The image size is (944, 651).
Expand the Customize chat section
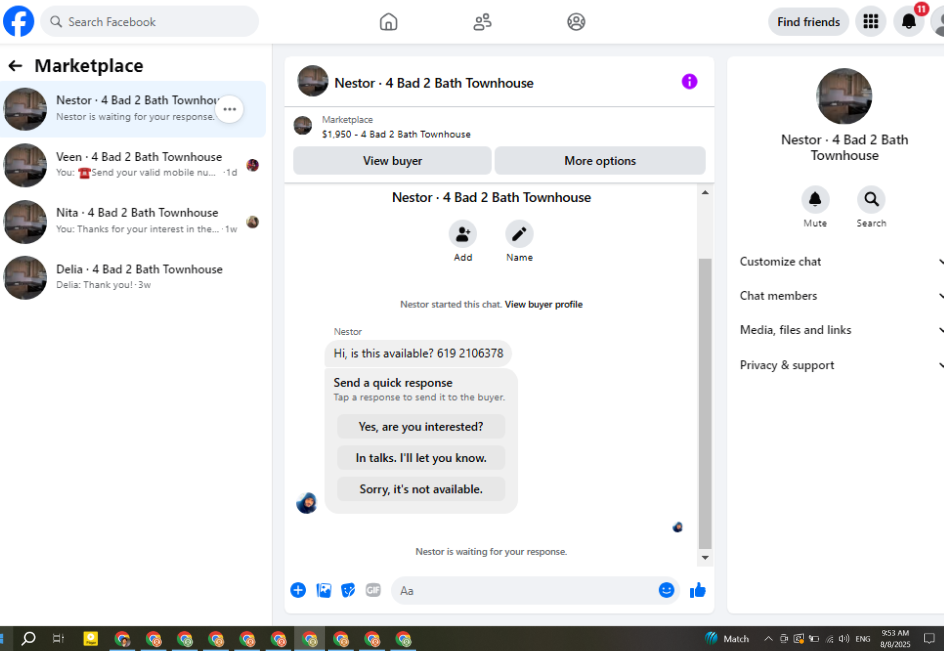(840, 261)
